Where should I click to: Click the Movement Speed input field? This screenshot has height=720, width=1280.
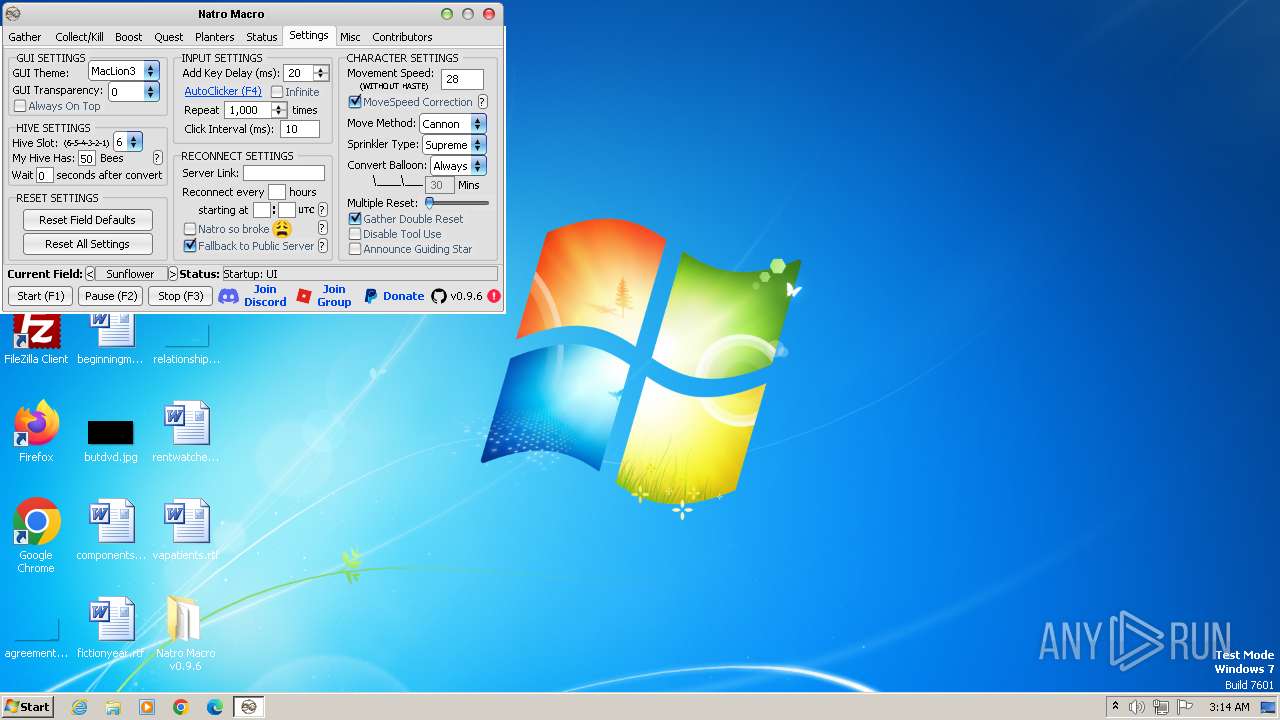click(463, 79)
